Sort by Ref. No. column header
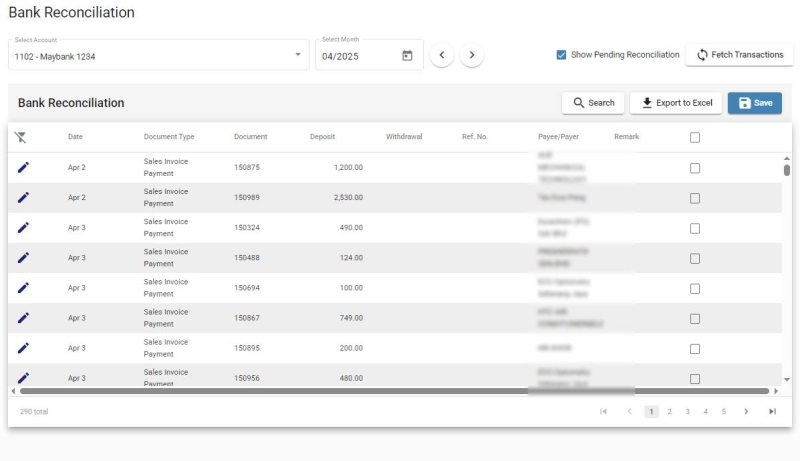Screen dimensions: 800x461 (475, 137)
